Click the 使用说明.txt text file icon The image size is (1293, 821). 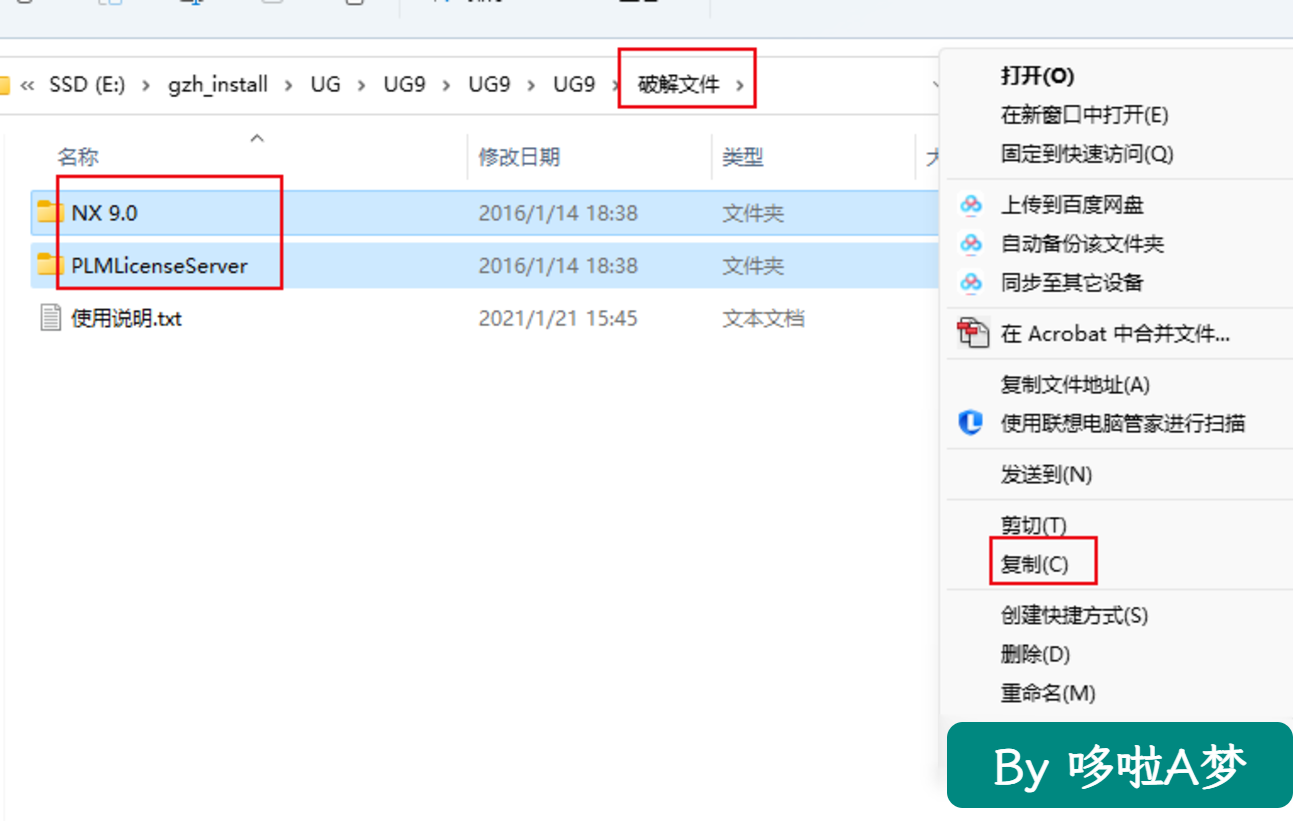[x=51, y=318]
